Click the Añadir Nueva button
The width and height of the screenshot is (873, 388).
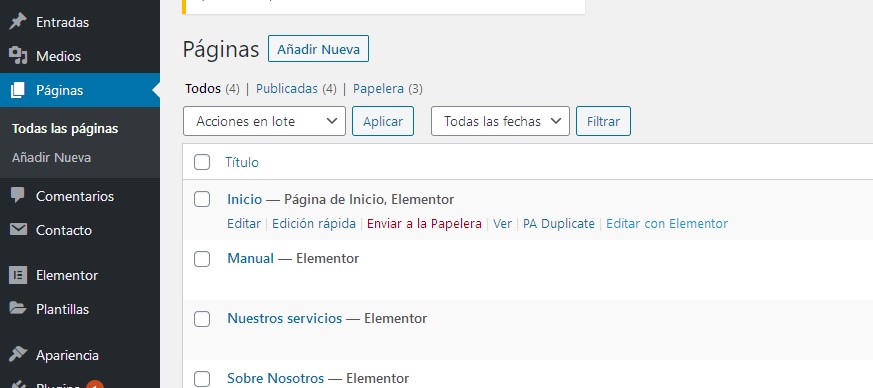(318, 49)
